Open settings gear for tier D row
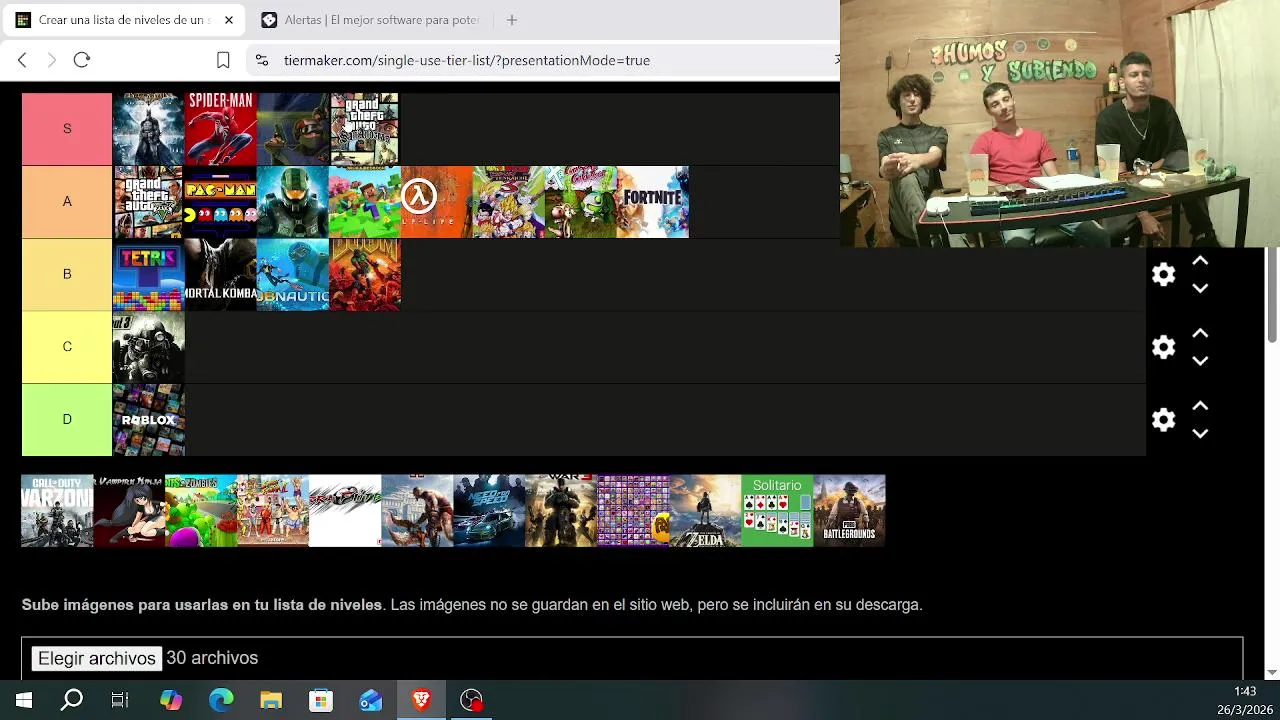 tap(1163, 420)
